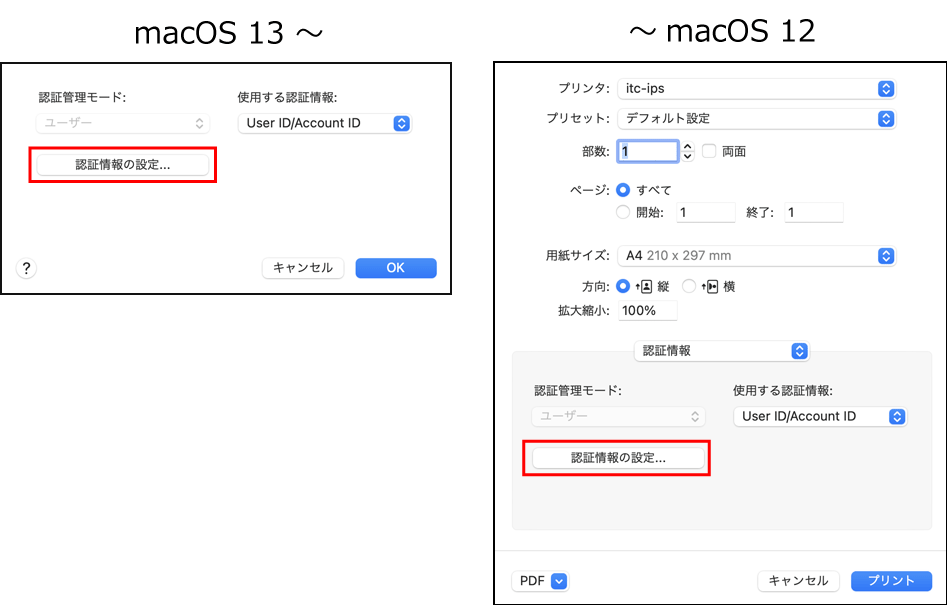Click the portrait orientation icon
Screen dimensions: 947x605
(x=645, y=286)
